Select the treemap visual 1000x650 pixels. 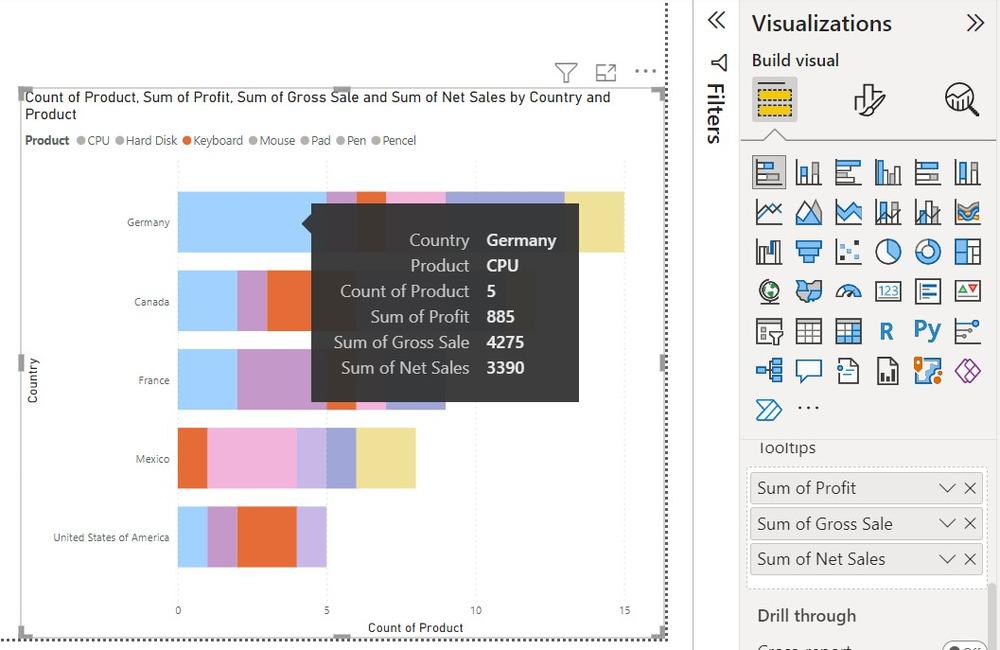967,252
